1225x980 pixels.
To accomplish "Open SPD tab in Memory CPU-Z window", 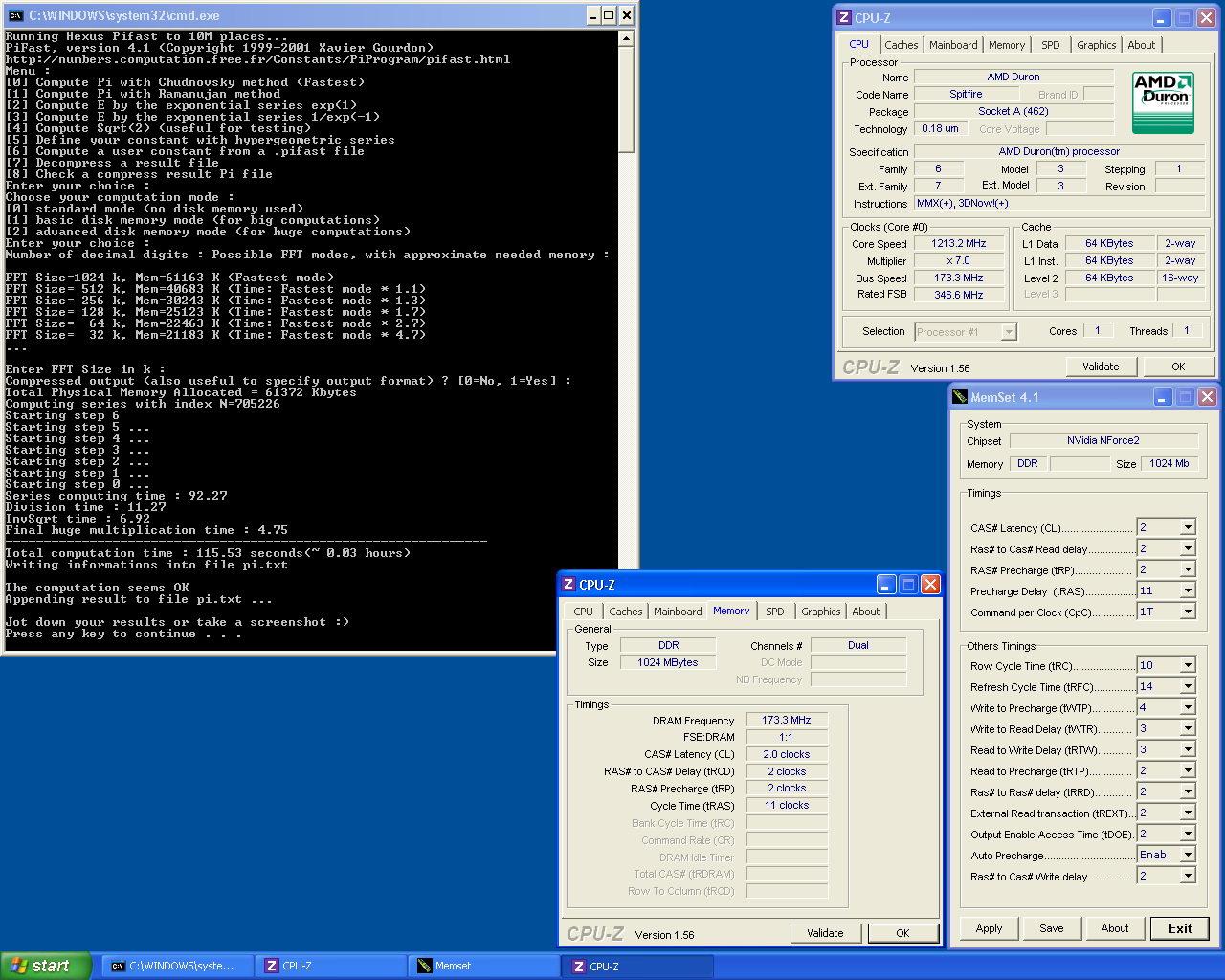I will [x=775, y=612].
